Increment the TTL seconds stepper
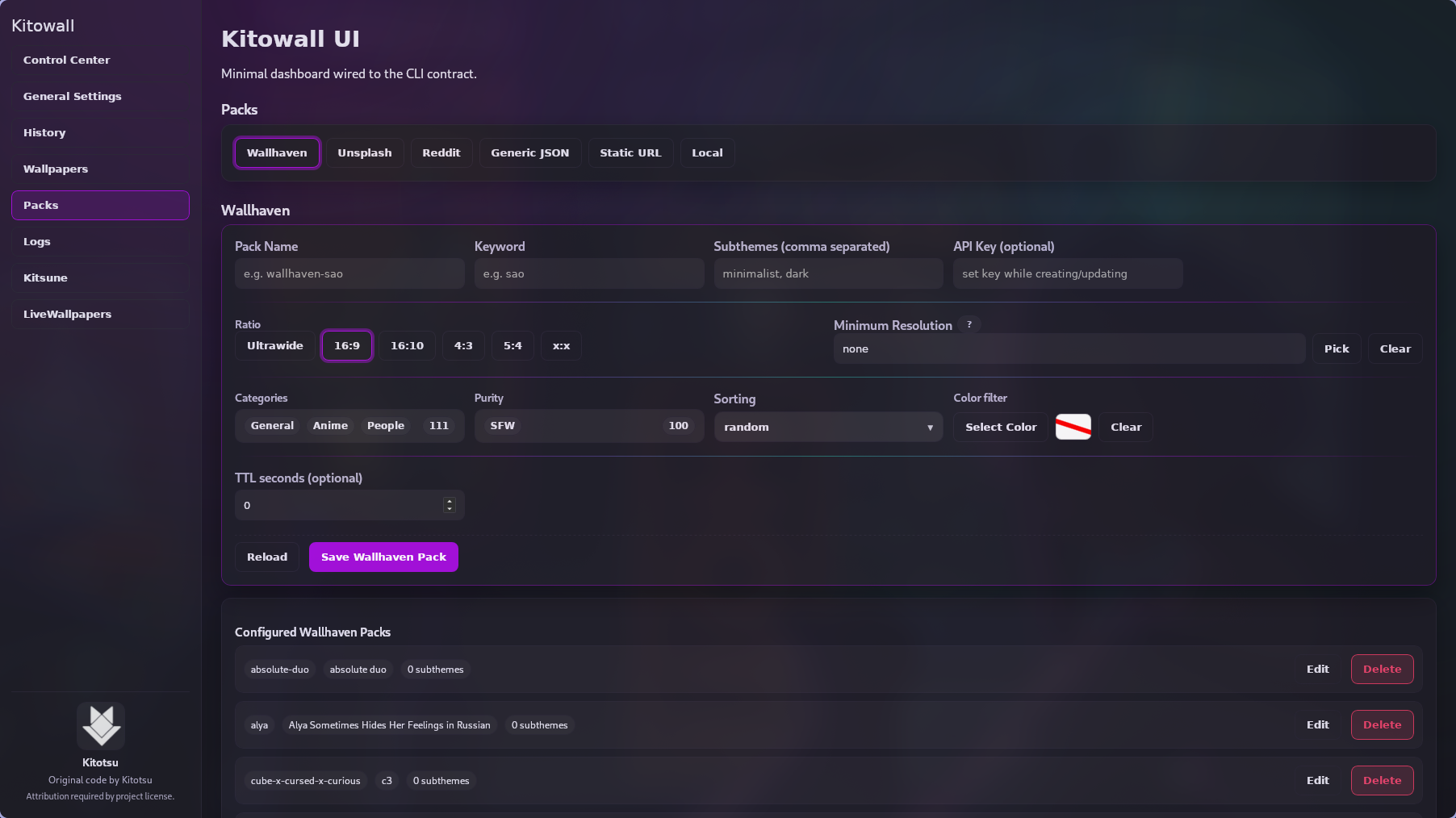 tap(449, 501)
